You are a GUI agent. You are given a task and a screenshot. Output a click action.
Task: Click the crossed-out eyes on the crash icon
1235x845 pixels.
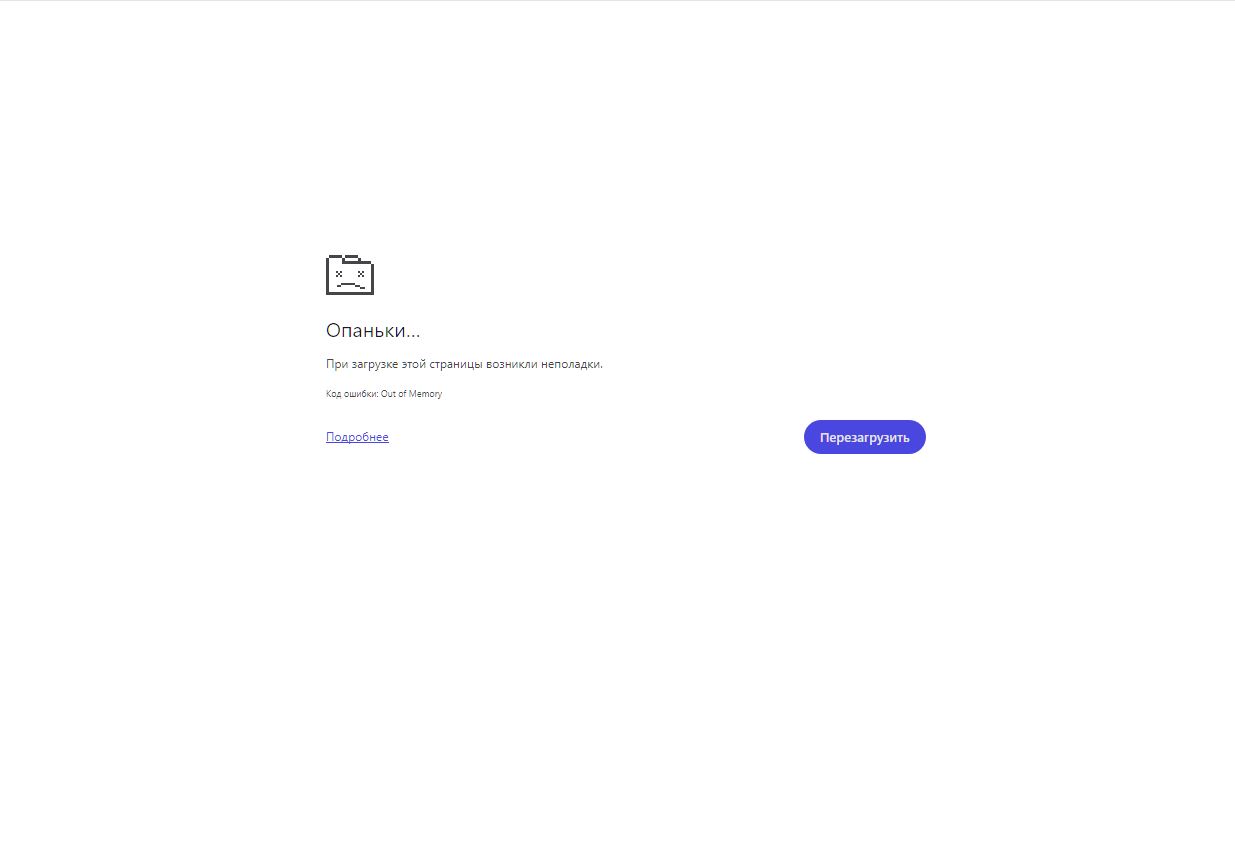click(x=349, y=272)
